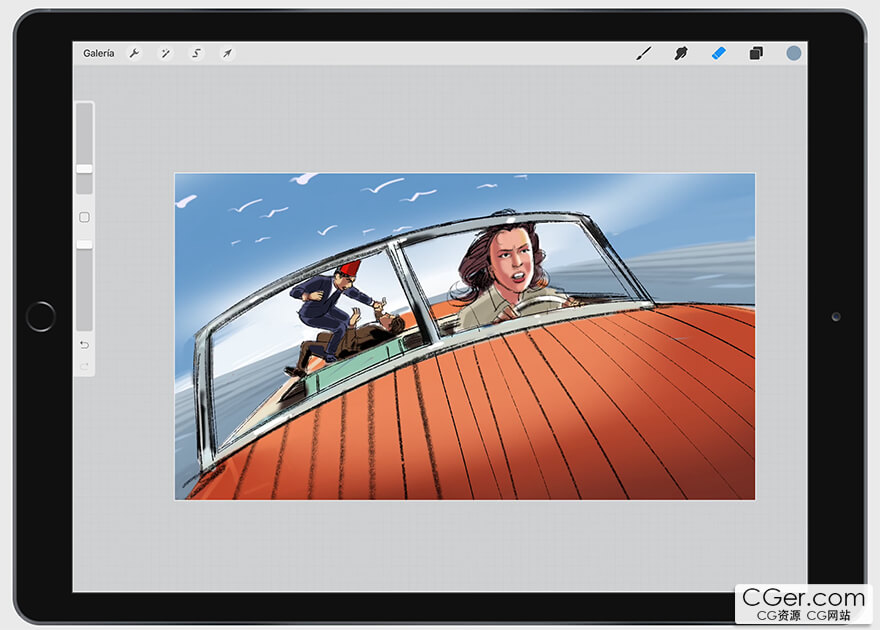
Task: Open the Actions wrench menu
Action: point(134,53)
